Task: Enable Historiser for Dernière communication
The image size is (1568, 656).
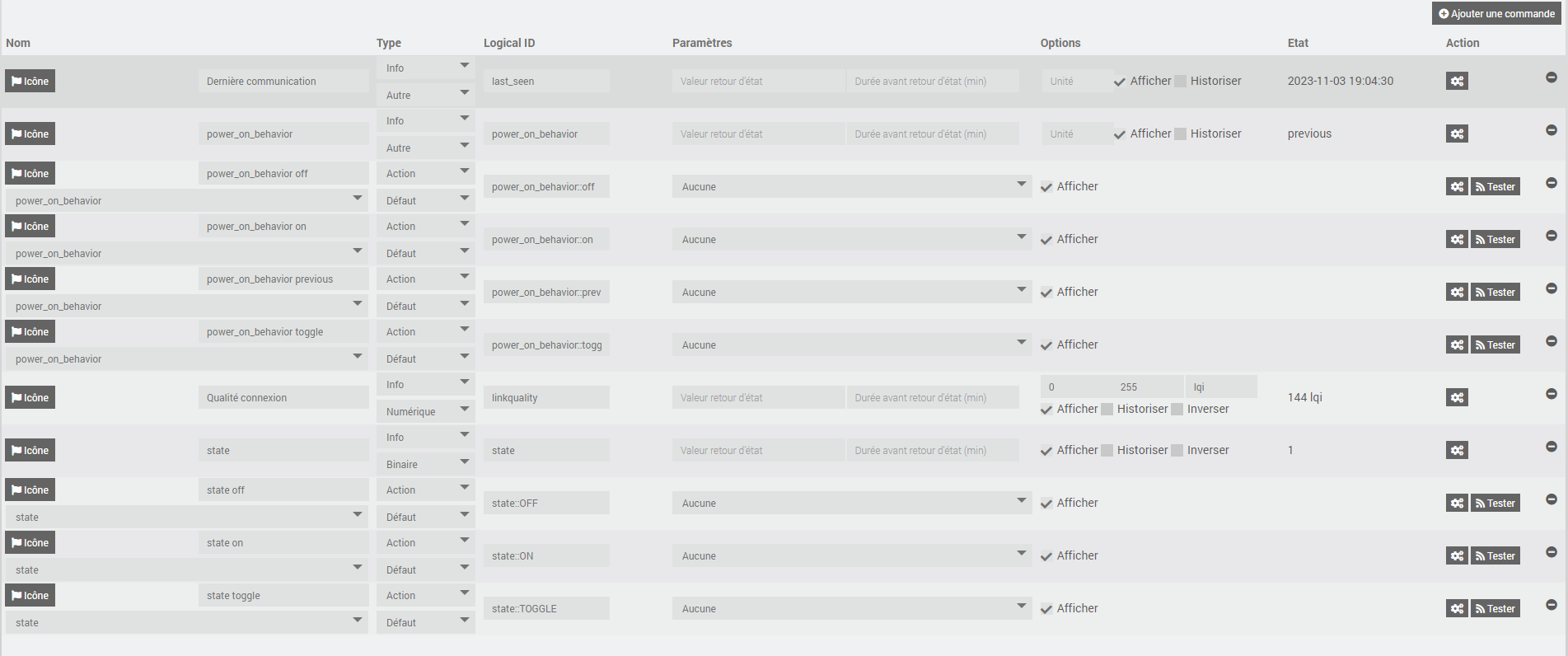Action: click(x=1181, y=81)
